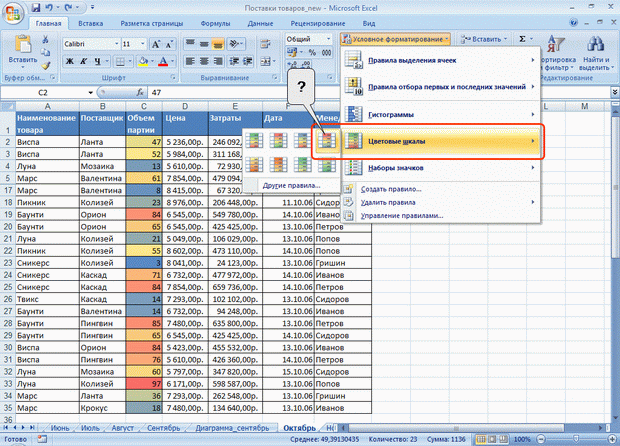Switch to the Вставка ribbon tab
This screenshot has height=446, width=620.
[91, 23]
